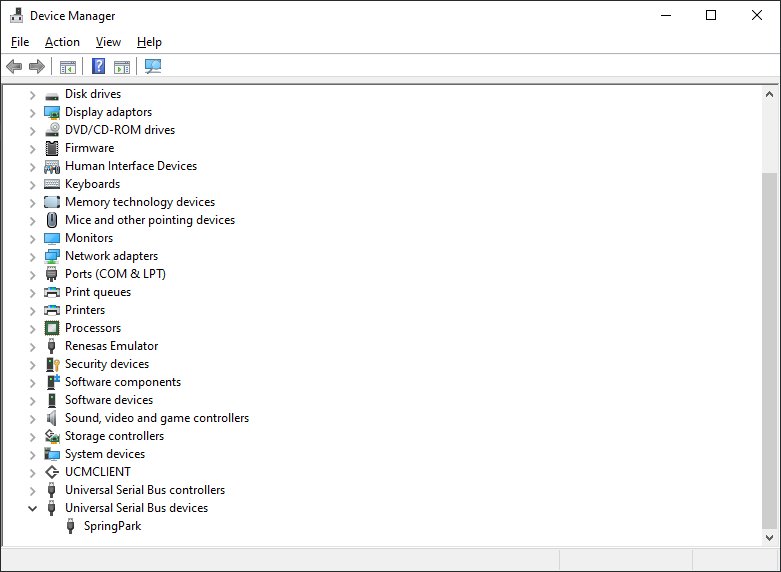This screenshot has width=781, height=572.
Task: Click the scrollbar up arrow
Action: [769, 94]
